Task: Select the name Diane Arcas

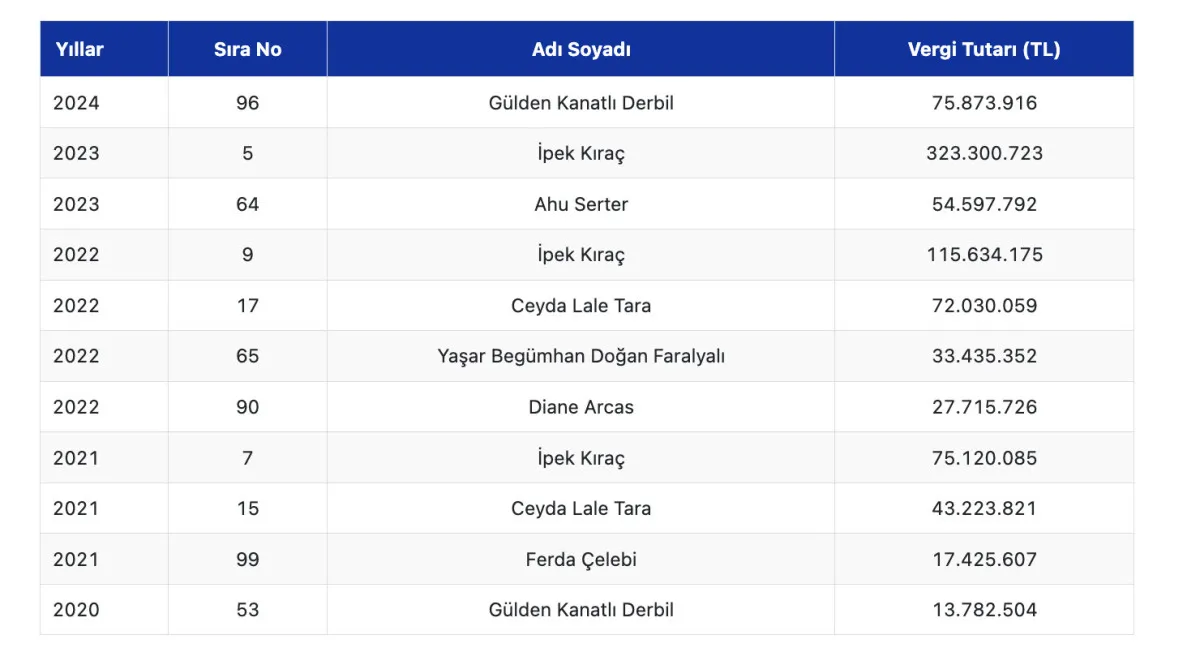Action: pos(581,407)
